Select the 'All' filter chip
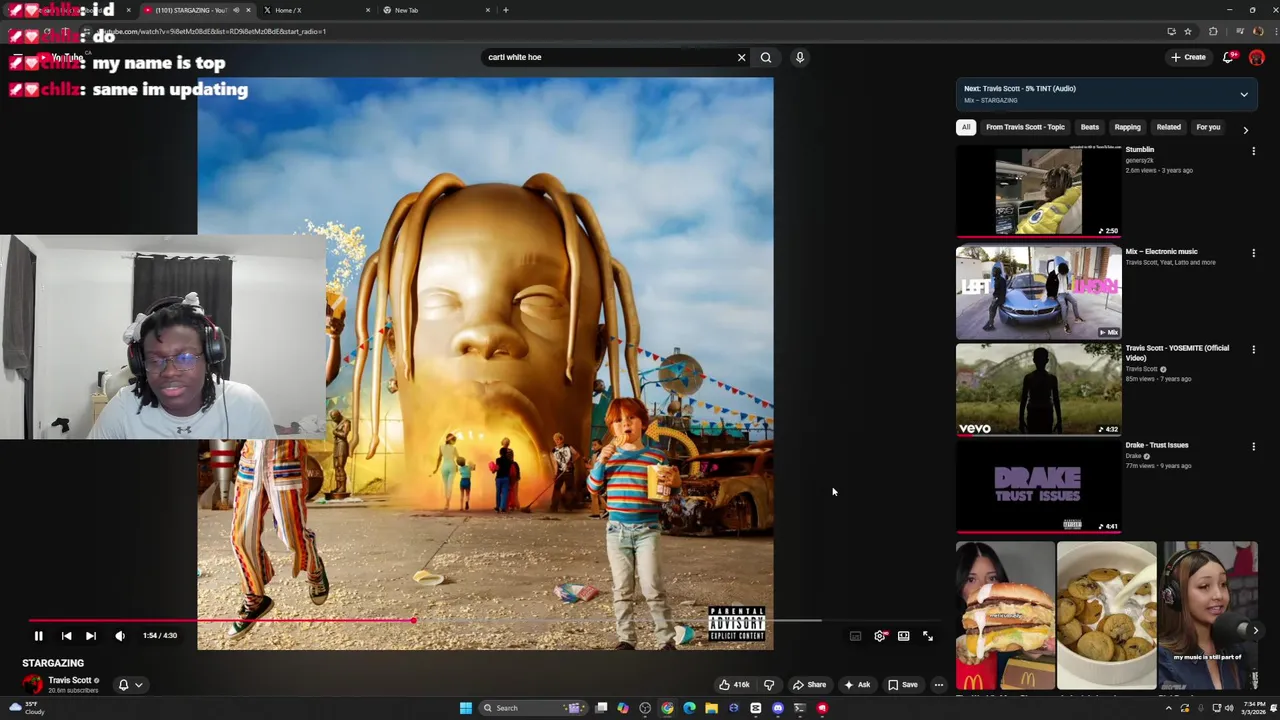The image size is (1280, 720). click(966, 127)
